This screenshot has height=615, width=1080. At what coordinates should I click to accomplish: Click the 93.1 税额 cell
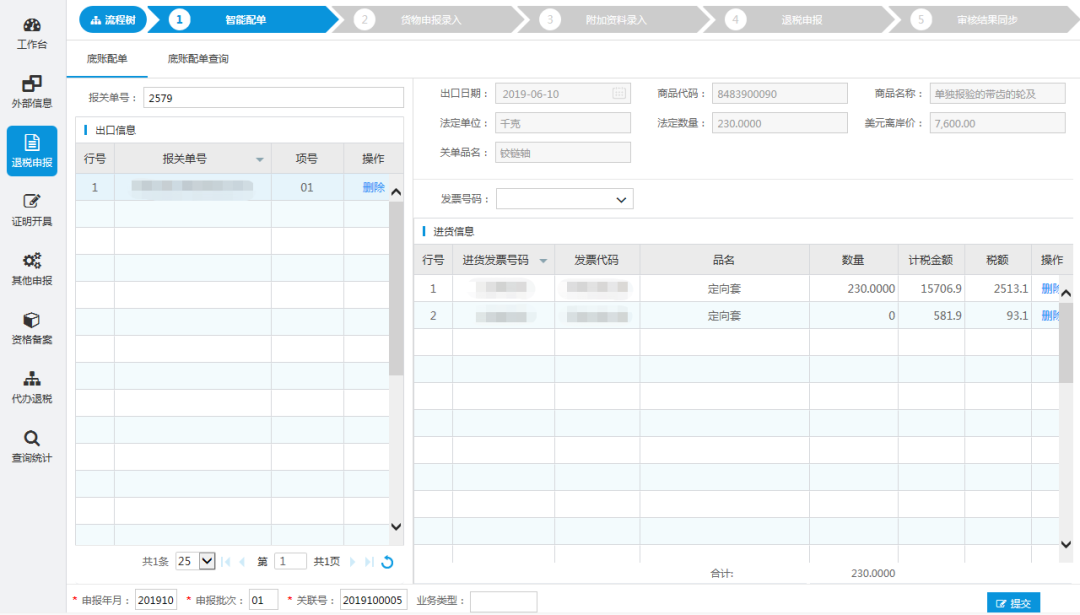(x=998, y=315)
